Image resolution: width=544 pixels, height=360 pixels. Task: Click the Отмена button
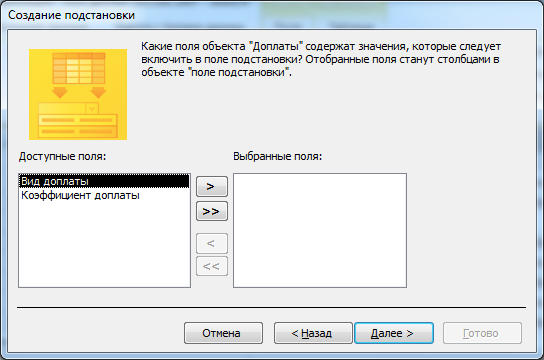(223, 333)
